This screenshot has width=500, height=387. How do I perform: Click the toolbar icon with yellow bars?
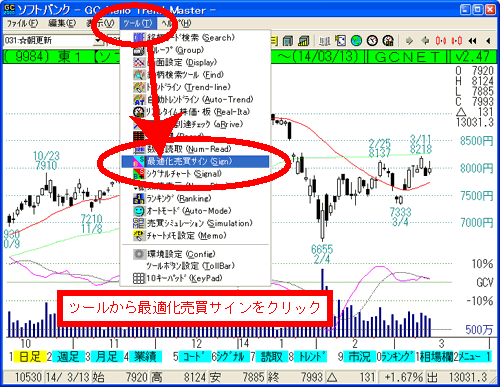(x=303, y=41)
